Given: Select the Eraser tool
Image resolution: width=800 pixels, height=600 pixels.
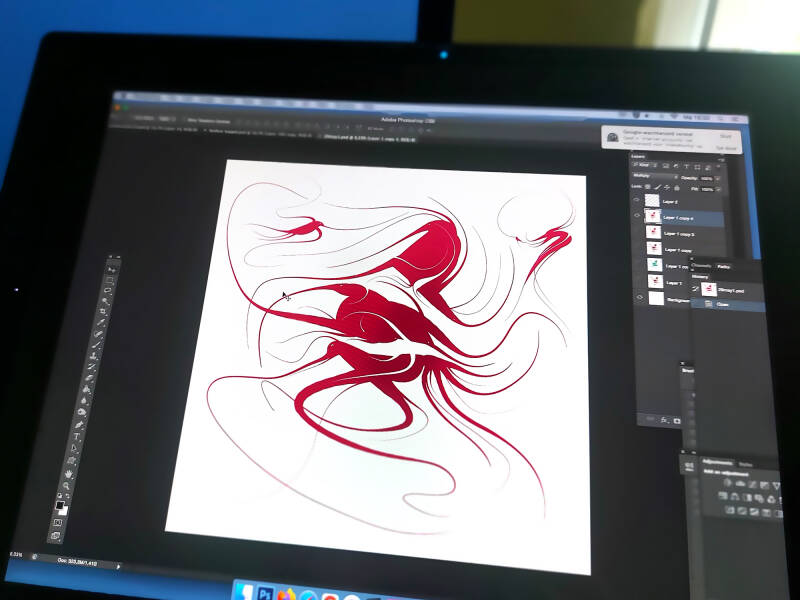Looking at the screenshot, I should [x=89, y=378].
